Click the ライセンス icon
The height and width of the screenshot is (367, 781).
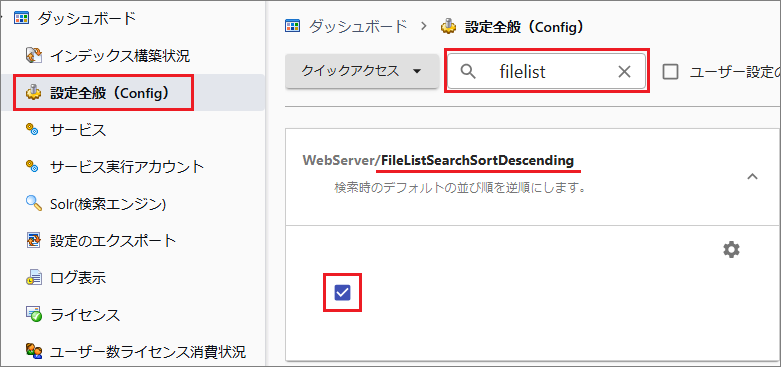(33, 315)
